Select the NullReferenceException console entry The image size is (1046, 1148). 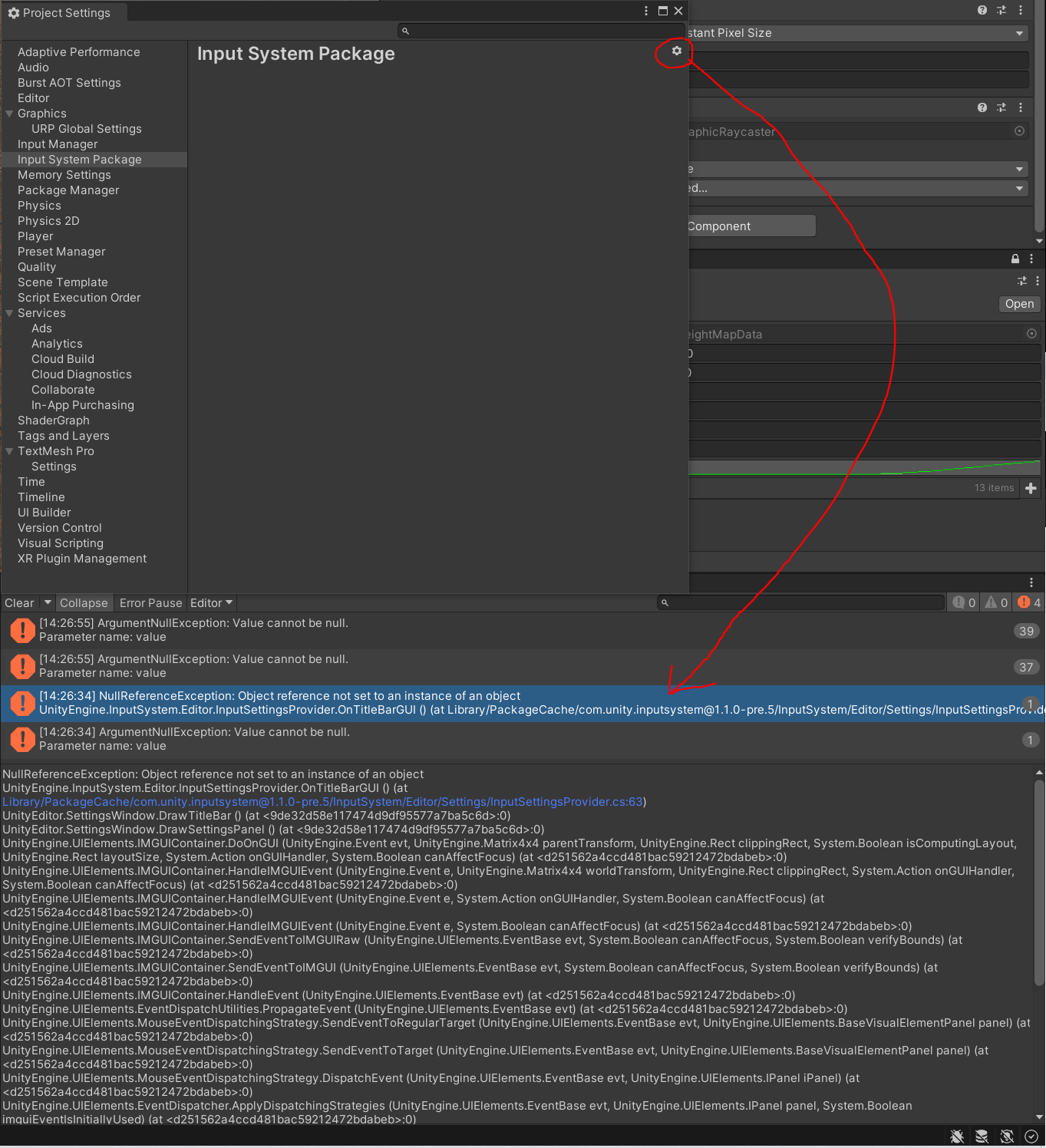tap(523, 703)
